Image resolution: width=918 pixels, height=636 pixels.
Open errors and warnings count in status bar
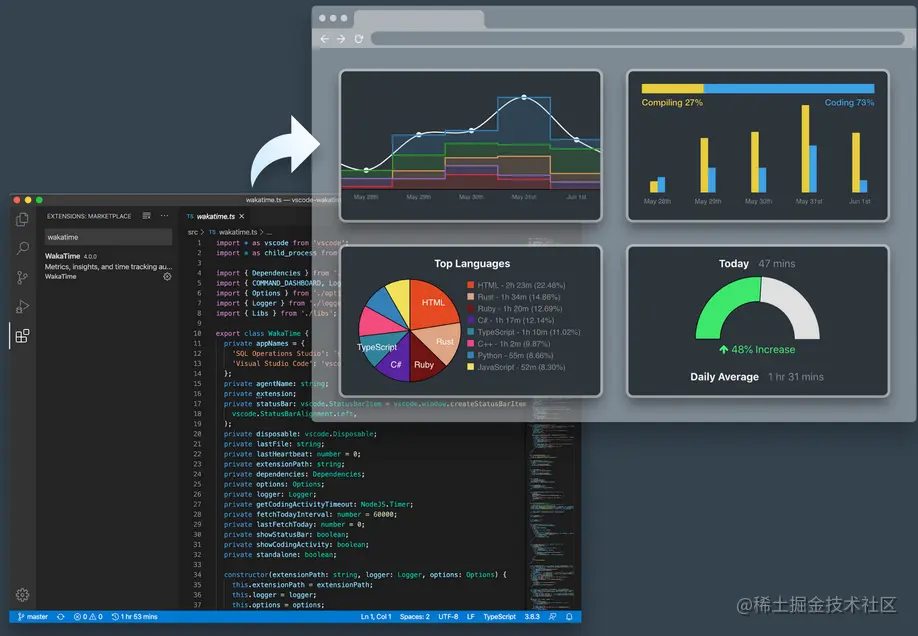point(88,617)
